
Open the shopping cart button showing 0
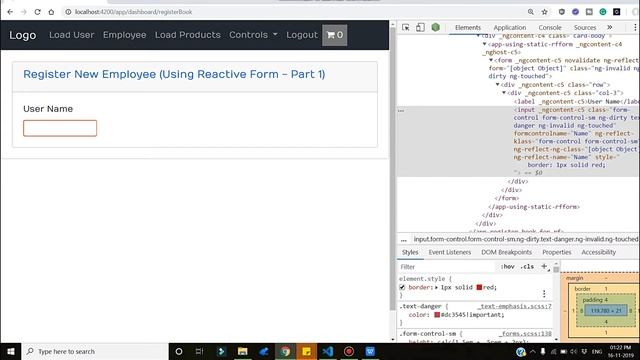(x=335, y=35)
